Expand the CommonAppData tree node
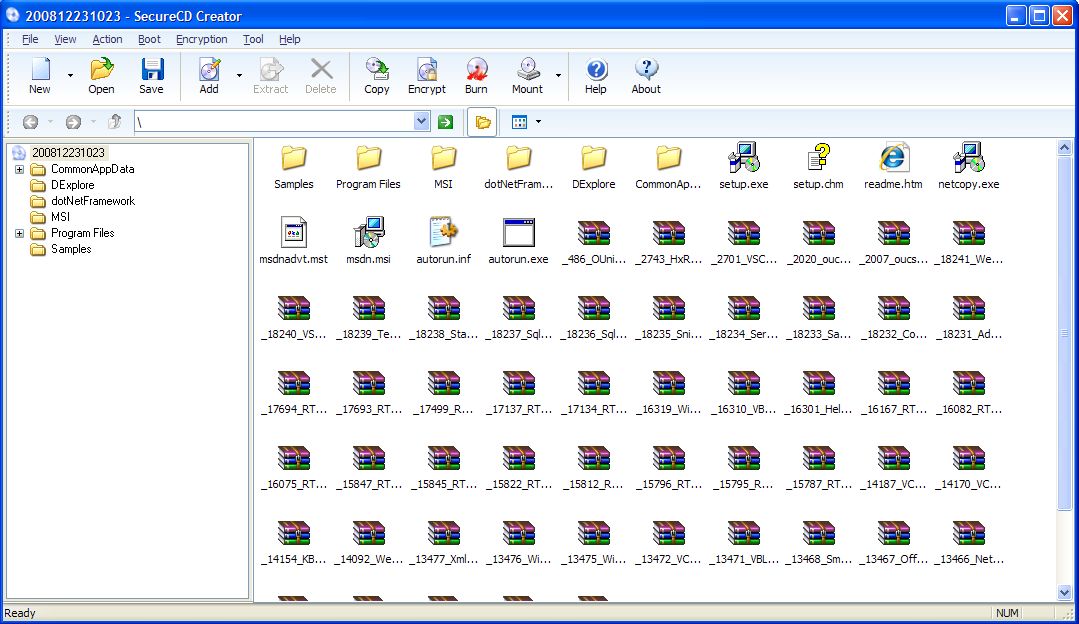 pyautogui.click(x=20, y=169)
